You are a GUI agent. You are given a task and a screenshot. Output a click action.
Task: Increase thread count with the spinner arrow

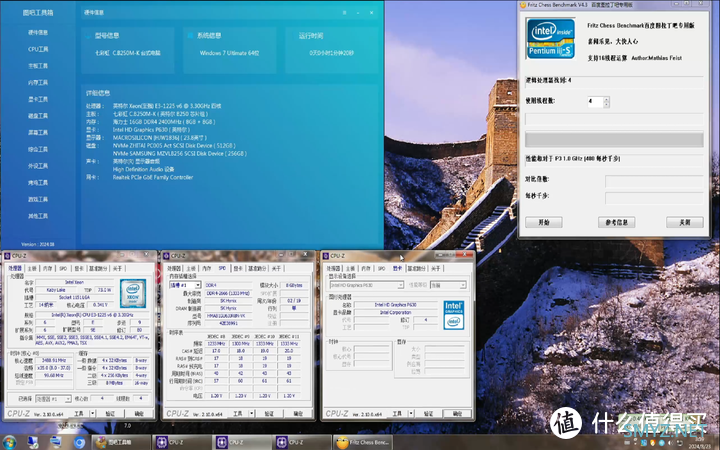pos(607,99)
